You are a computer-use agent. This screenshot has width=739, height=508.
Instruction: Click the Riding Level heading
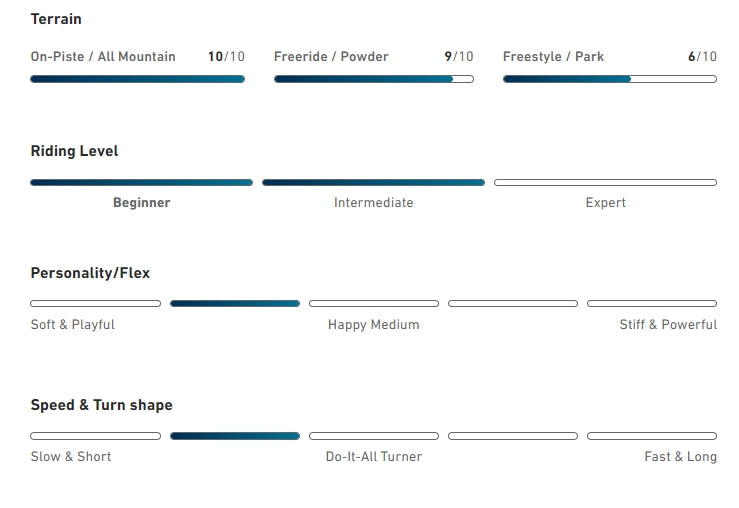click(x=74, y=151)
